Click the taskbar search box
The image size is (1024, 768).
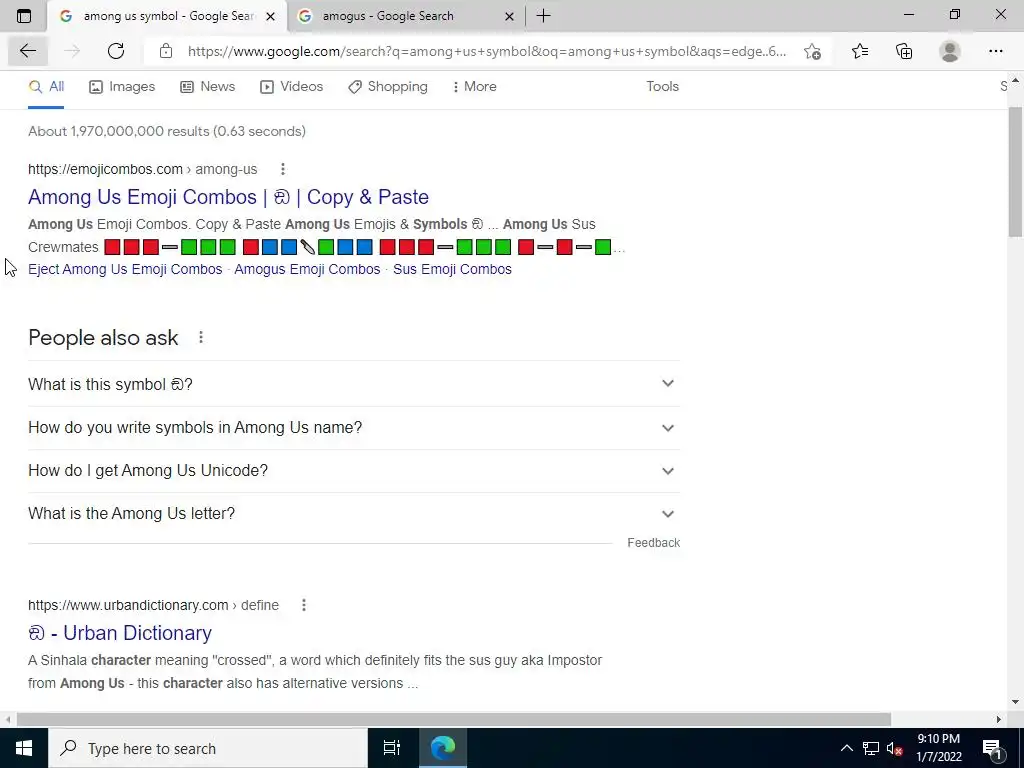[208, 748]
